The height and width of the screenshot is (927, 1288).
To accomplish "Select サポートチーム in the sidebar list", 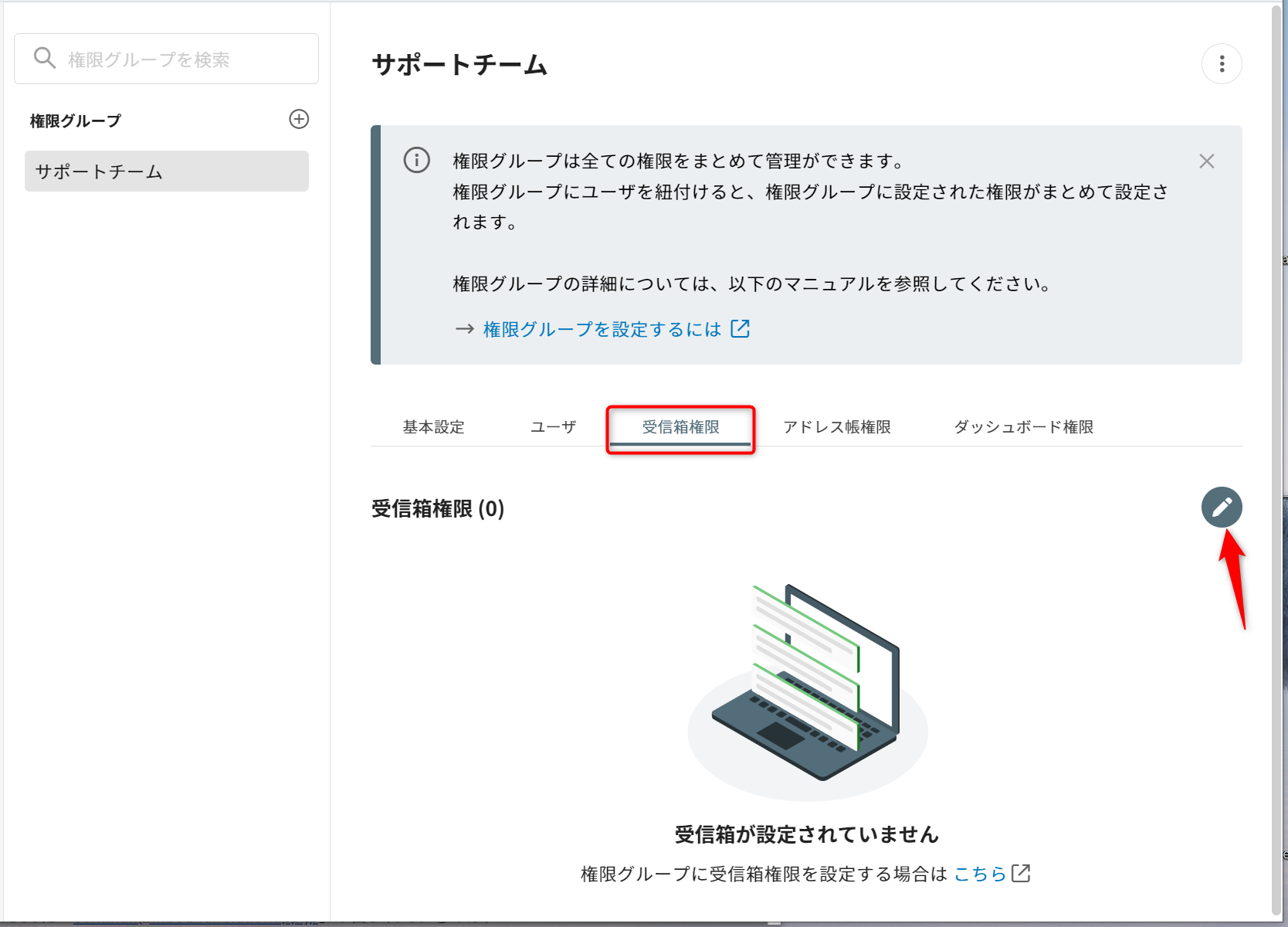I will point(167,171).
